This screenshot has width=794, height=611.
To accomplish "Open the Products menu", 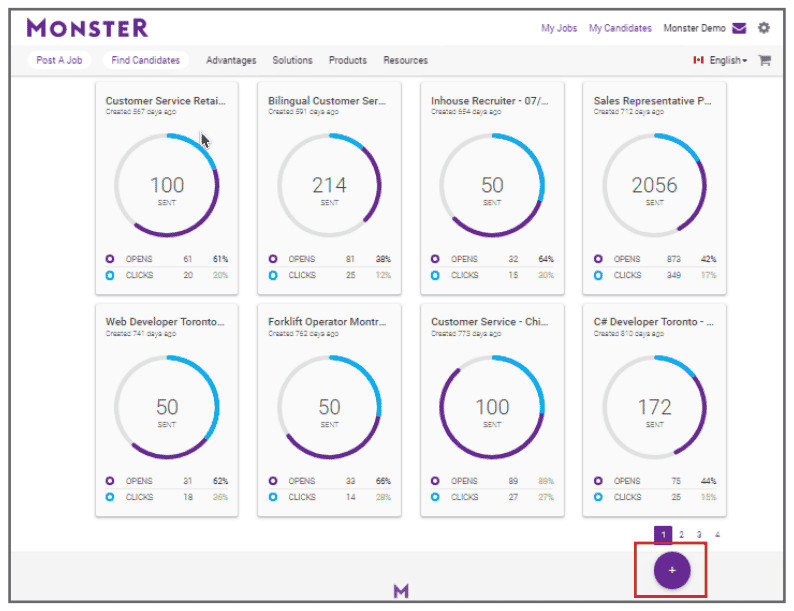I will pyautogui.click(x=347, y=60).
